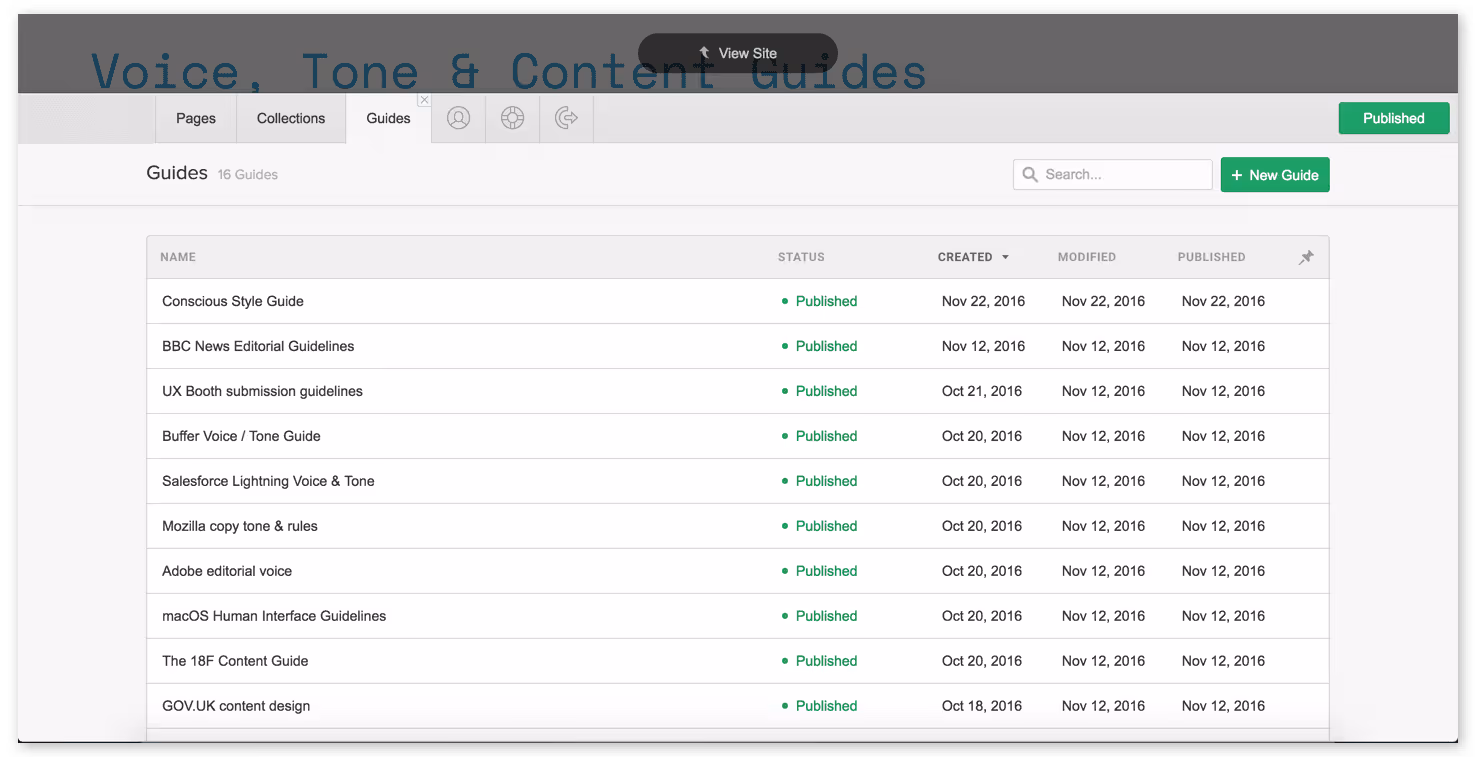Switch to the Pages tab

coord(196,118)
